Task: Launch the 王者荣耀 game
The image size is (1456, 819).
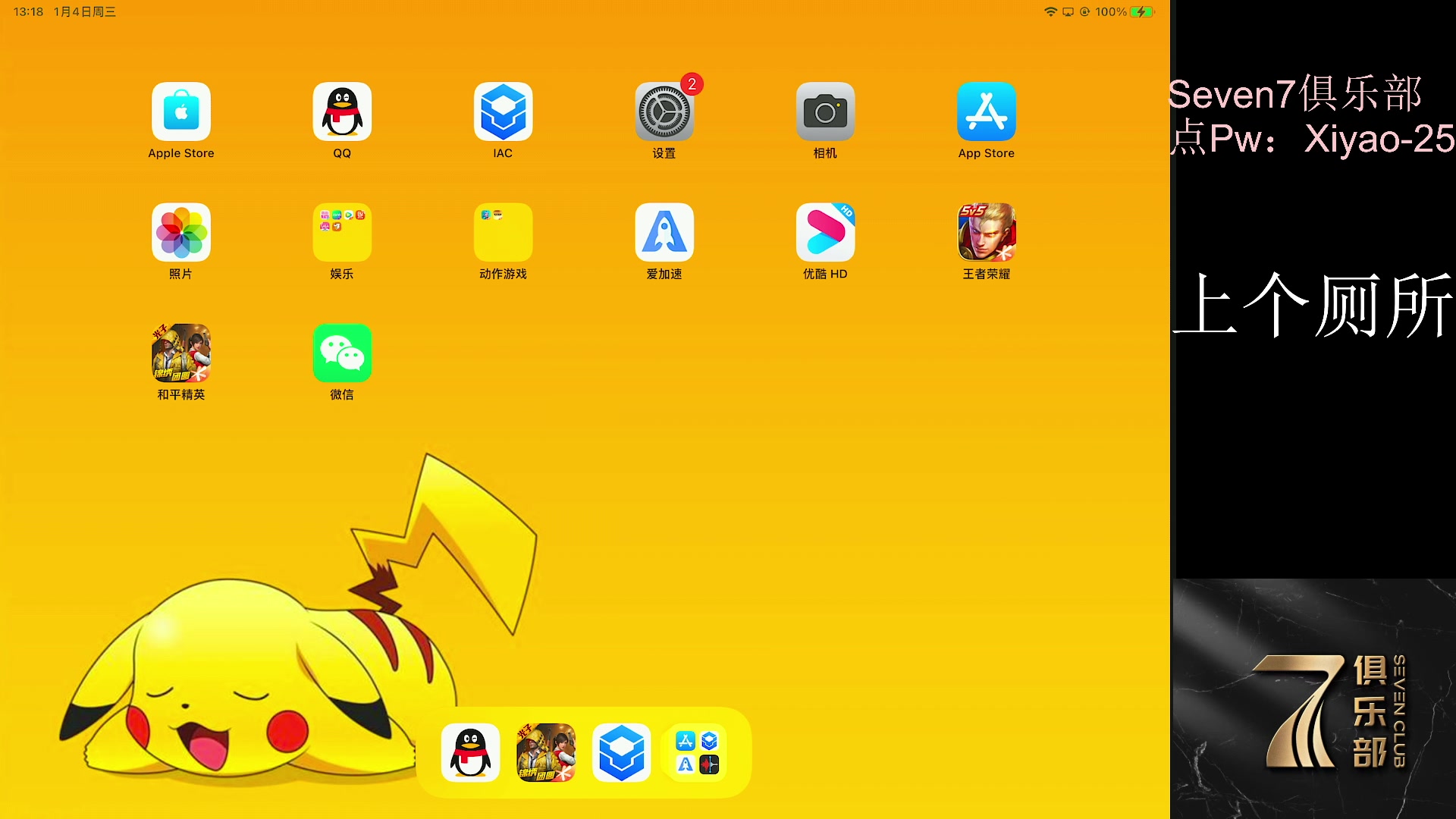Action: [986, 232]
